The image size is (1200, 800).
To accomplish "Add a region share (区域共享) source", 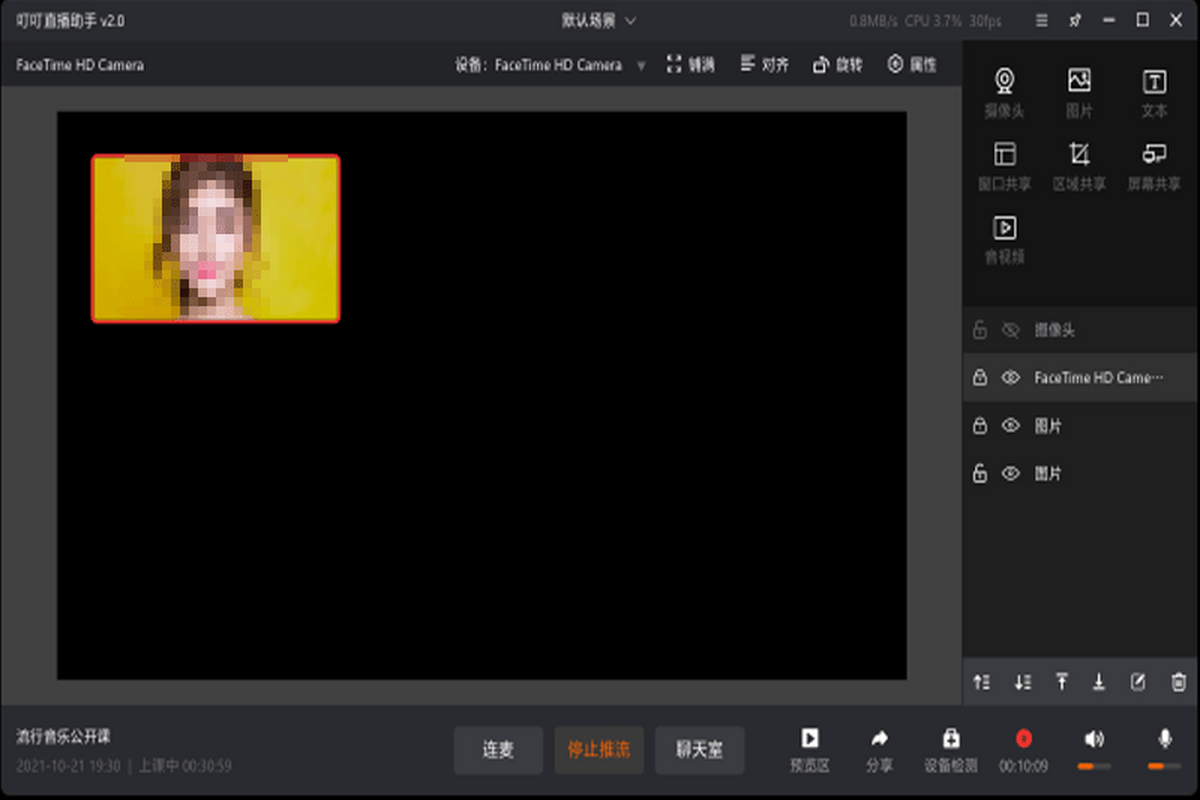I will (1079, 166).
